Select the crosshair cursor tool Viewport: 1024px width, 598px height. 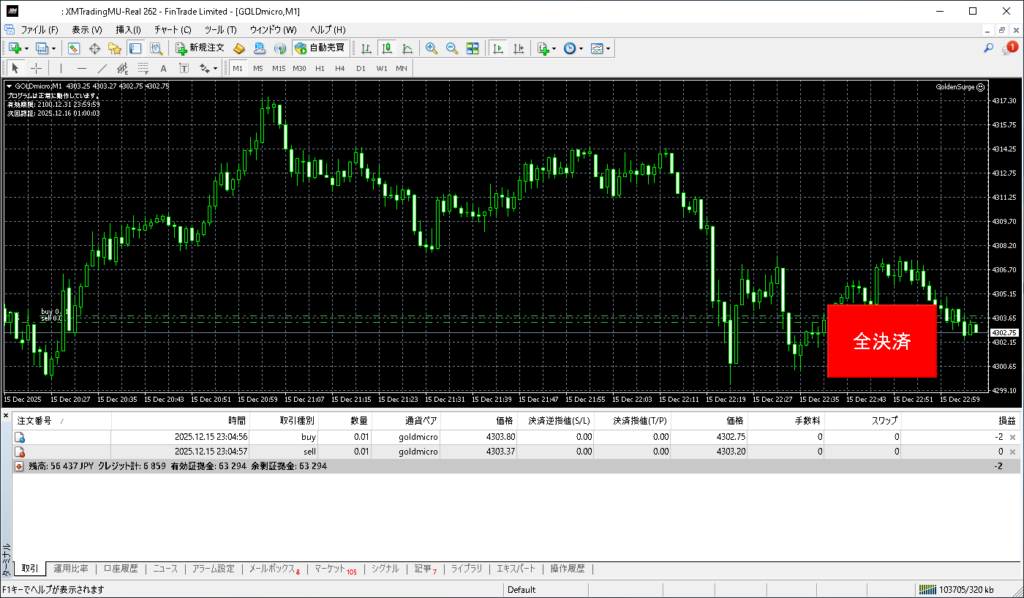click(x=36, y=68)
